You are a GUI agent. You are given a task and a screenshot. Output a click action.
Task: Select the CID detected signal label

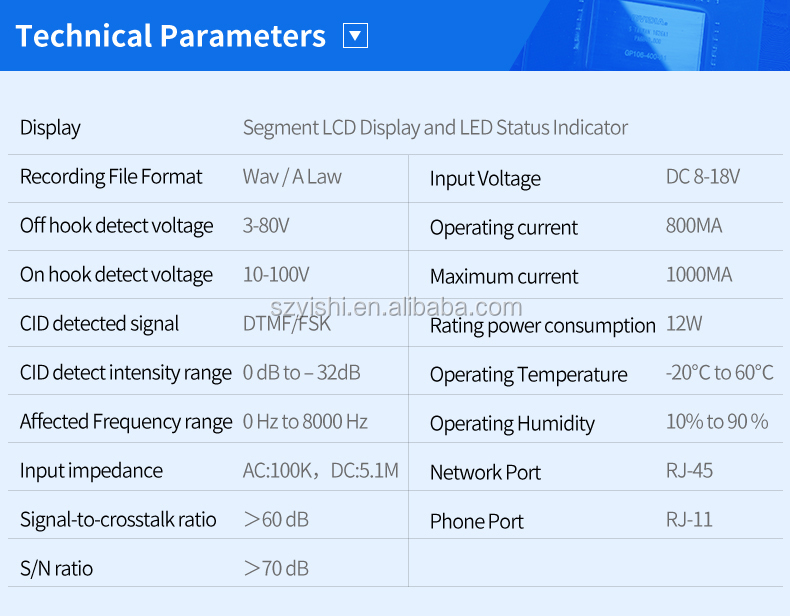(99, 324)
